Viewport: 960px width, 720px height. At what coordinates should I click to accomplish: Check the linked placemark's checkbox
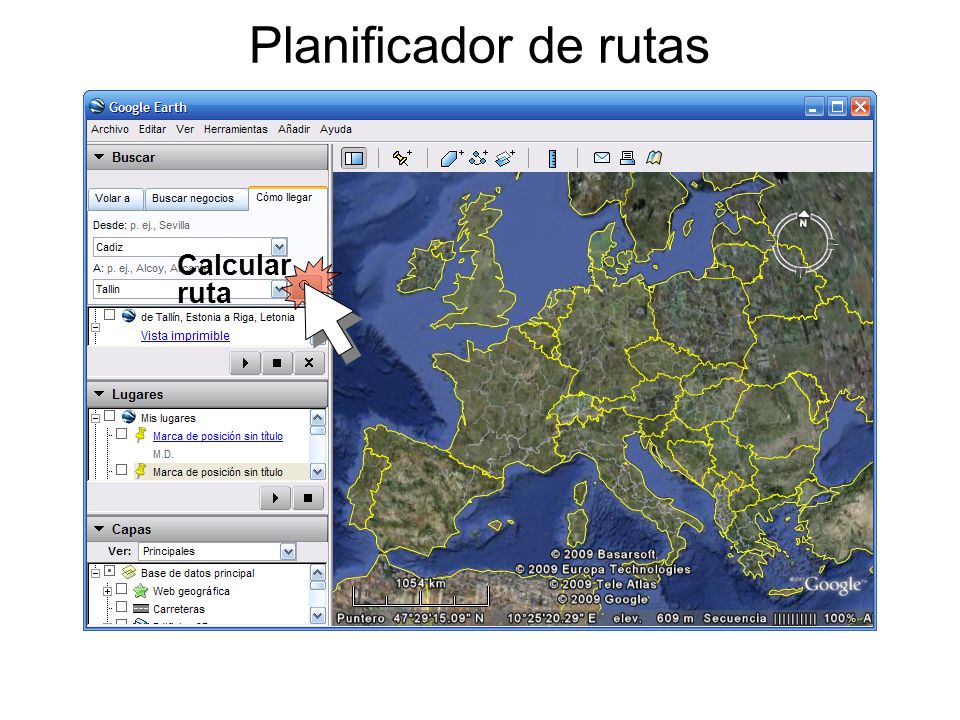[x=122, y=433]
